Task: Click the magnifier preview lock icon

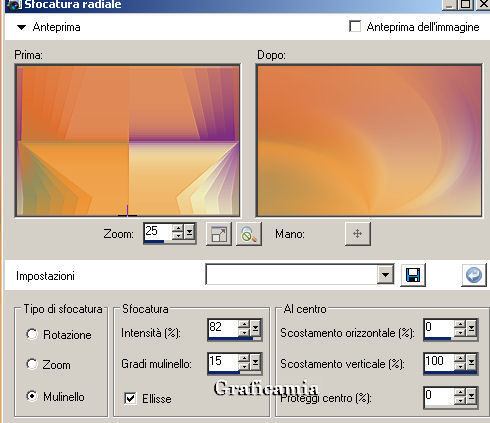Action: coord(249,234)
